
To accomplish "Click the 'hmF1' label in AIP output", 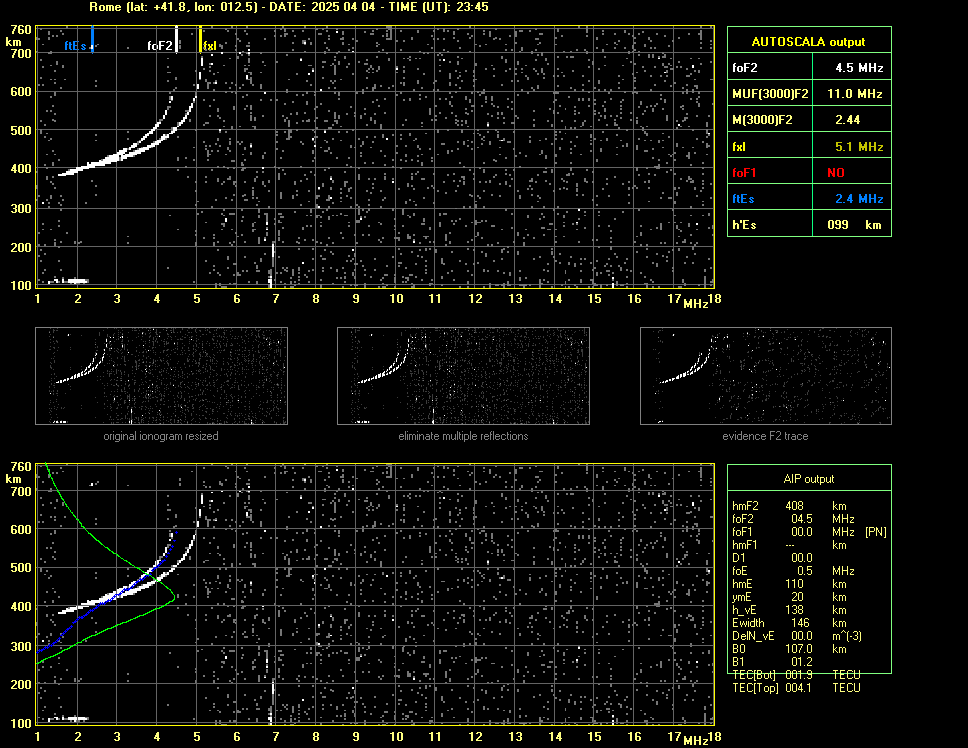I will pos(745,545).
